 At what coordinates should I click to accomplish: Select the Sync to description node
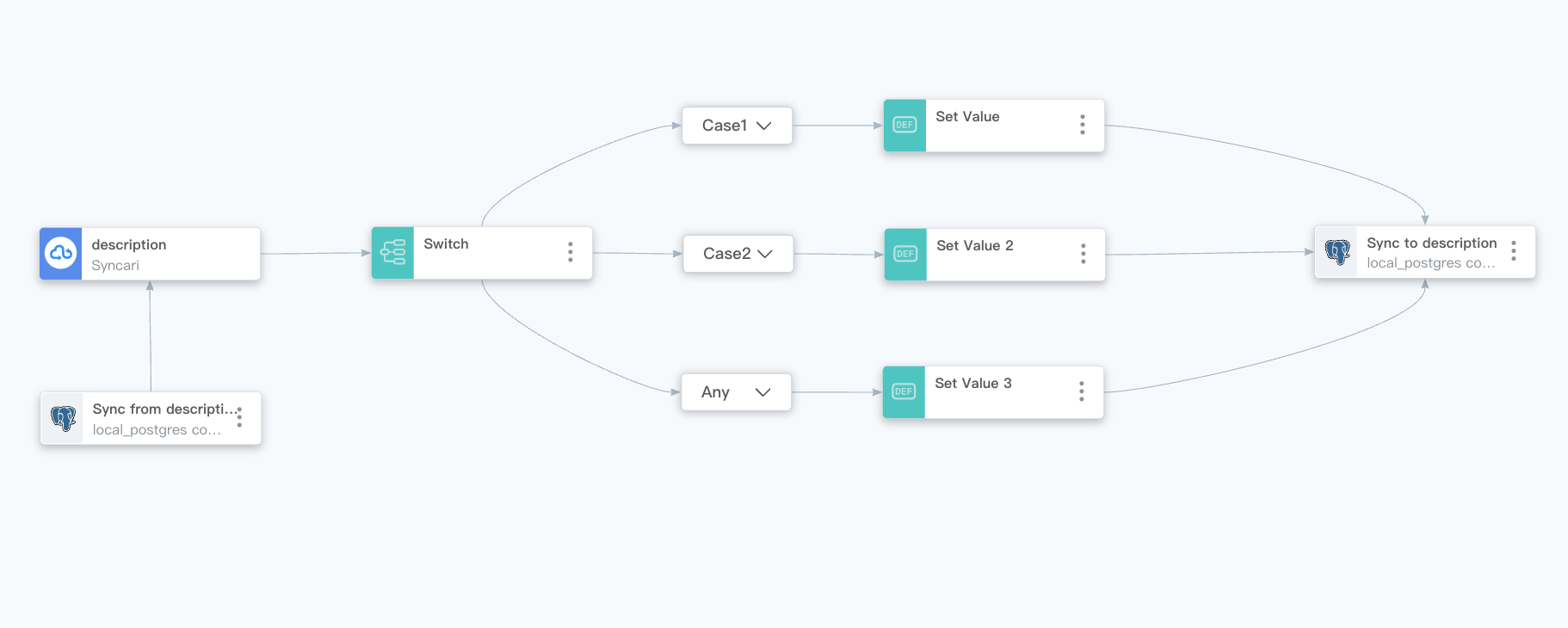(x=1431, y=243)
